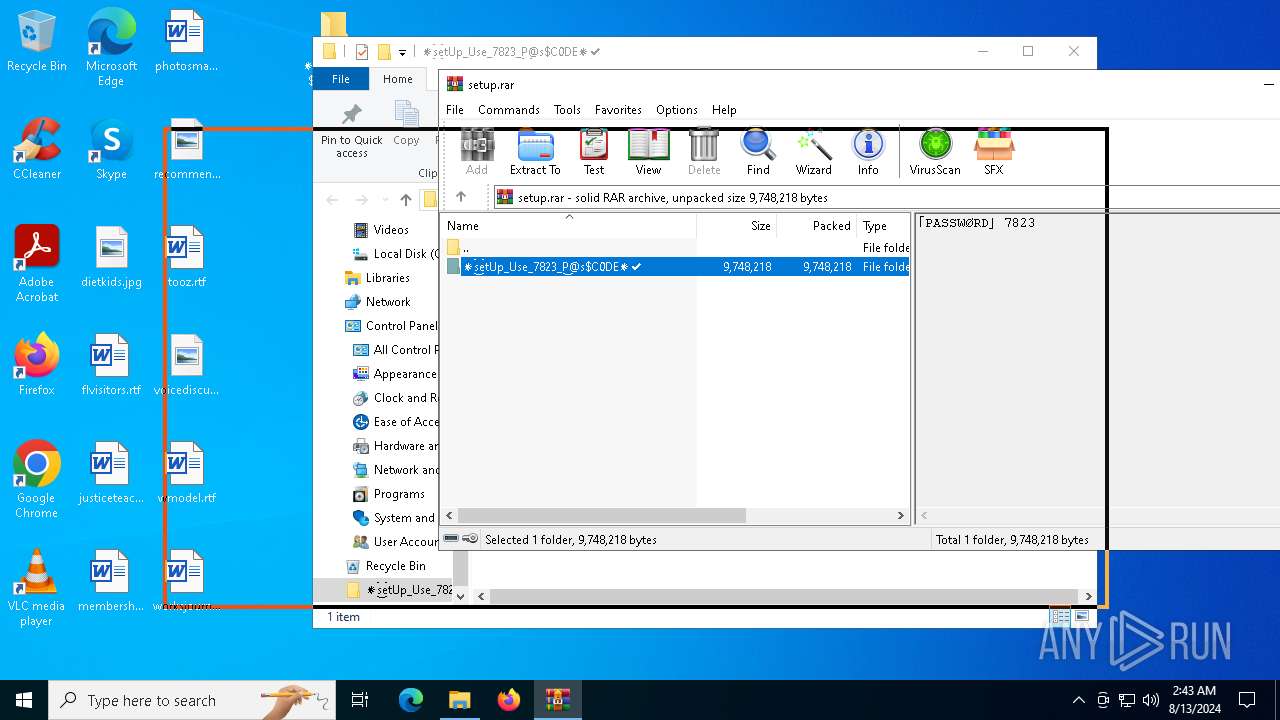The width and height of the screenshot is (1280, 720).
Task: Sort by the Size column header
Action: (737, 226)
